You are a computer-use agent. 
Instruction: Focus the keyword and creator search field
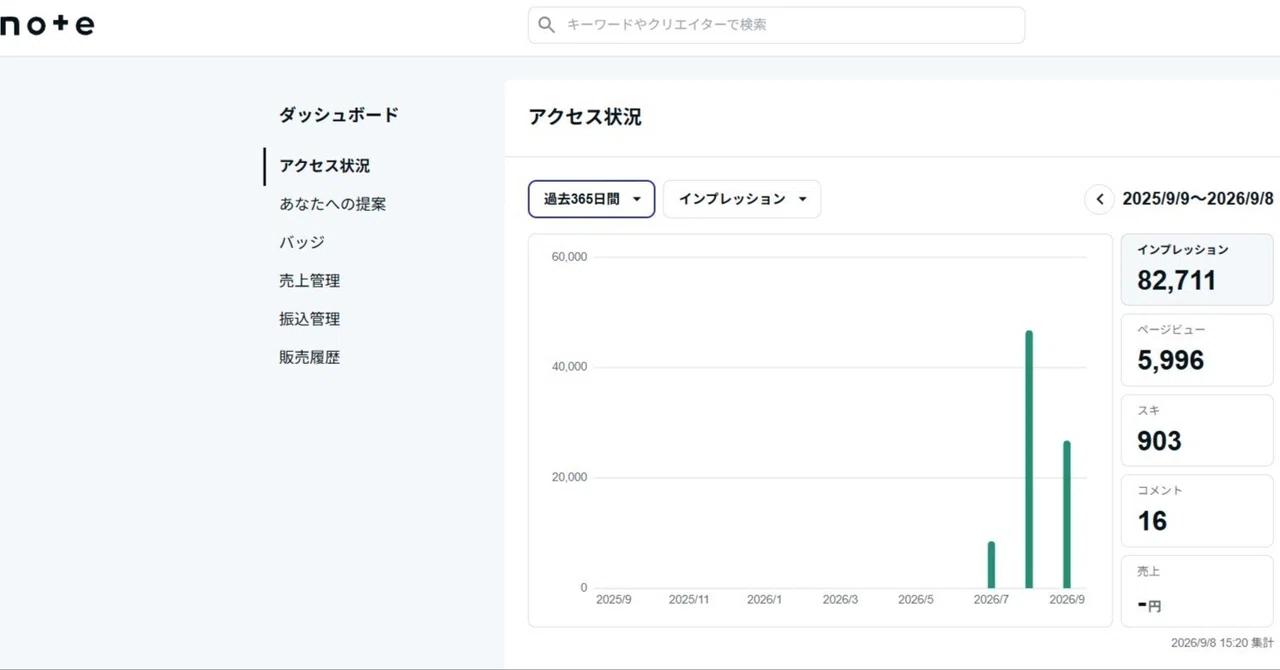(x=776, y=25)
